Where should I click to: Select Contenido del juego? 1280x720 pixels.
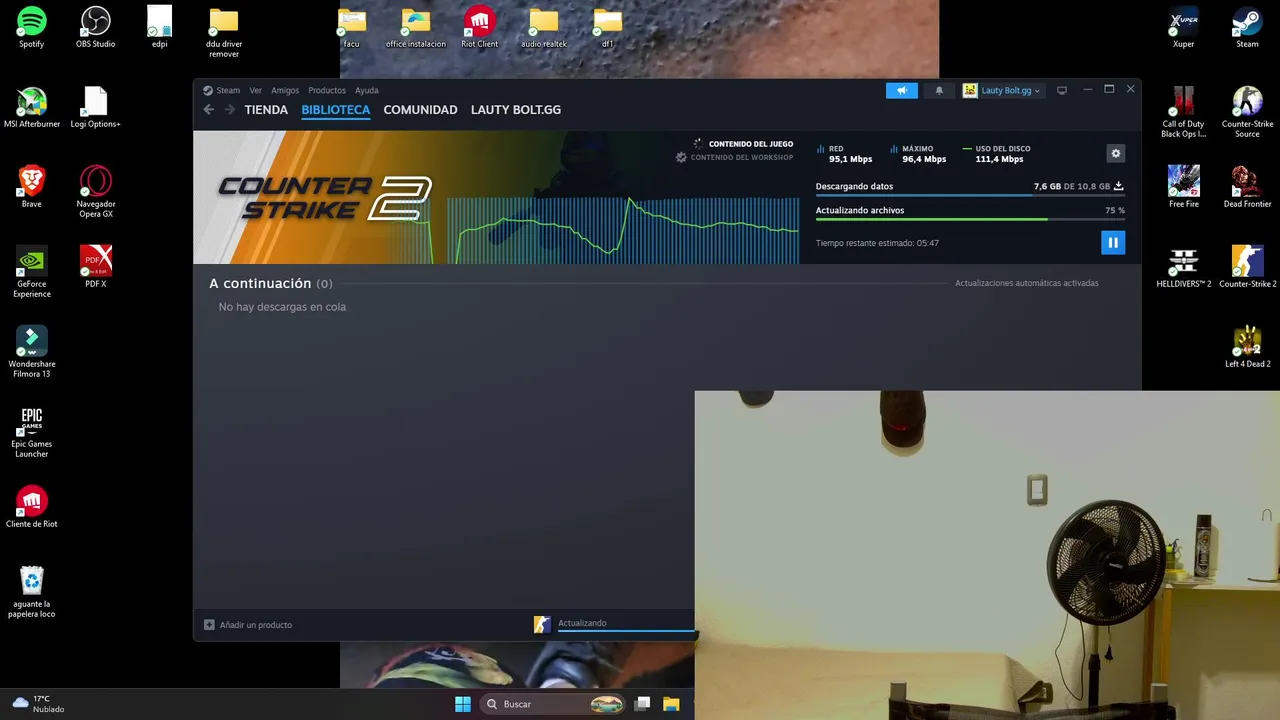(x=743, y=144)
